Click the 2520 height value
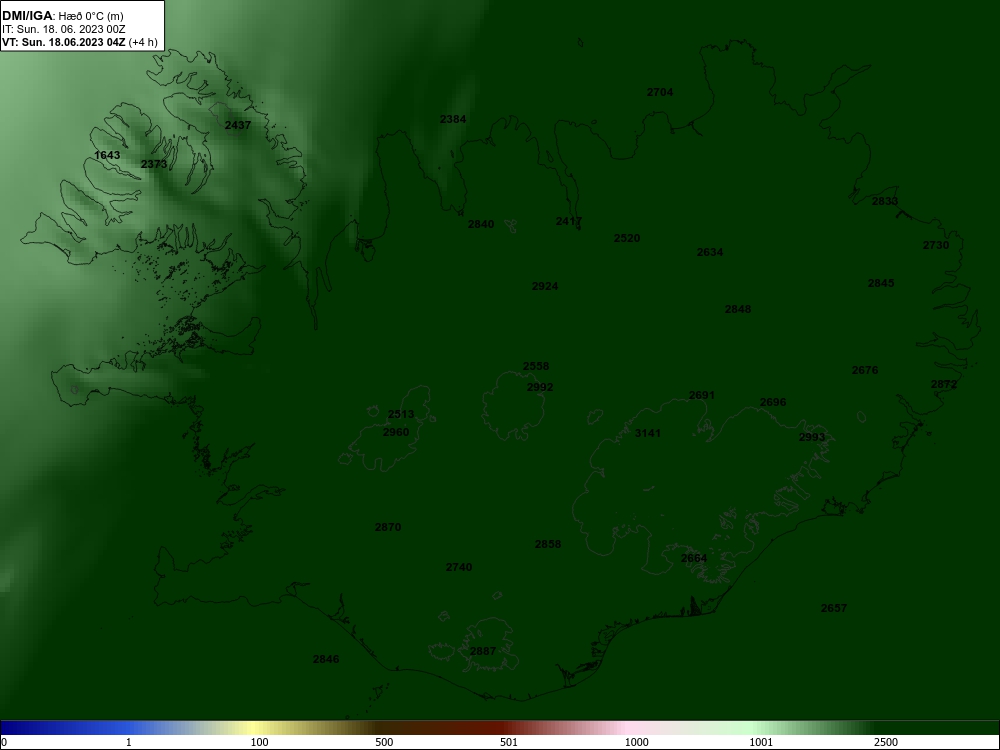The image size is (1000, 750). pos(627,238)
